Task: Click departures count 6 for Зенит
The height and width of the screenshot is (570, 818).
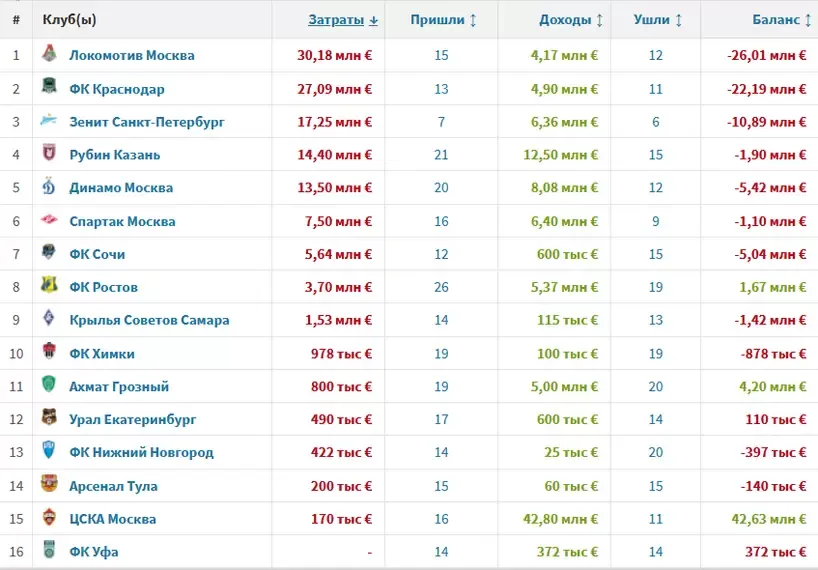Action: coord(656,122)
